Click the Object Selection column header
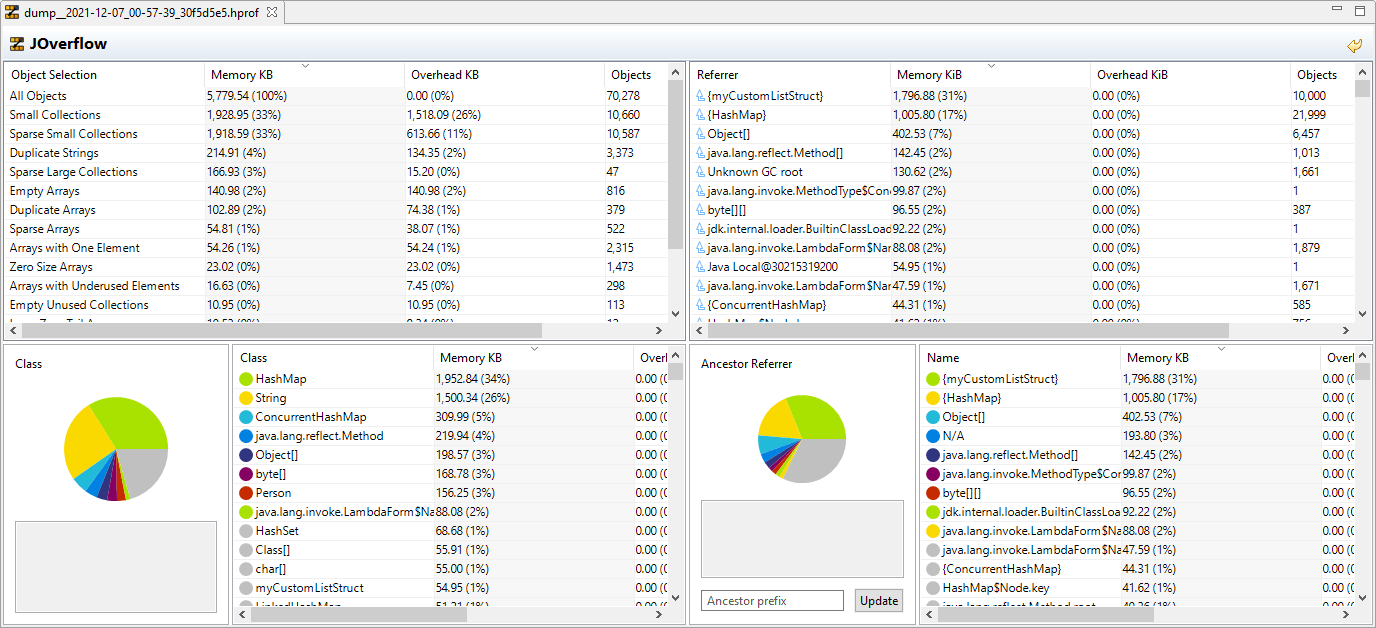Image resolution: width=1376 pixels, height=628 pixels. click(104, 75)
